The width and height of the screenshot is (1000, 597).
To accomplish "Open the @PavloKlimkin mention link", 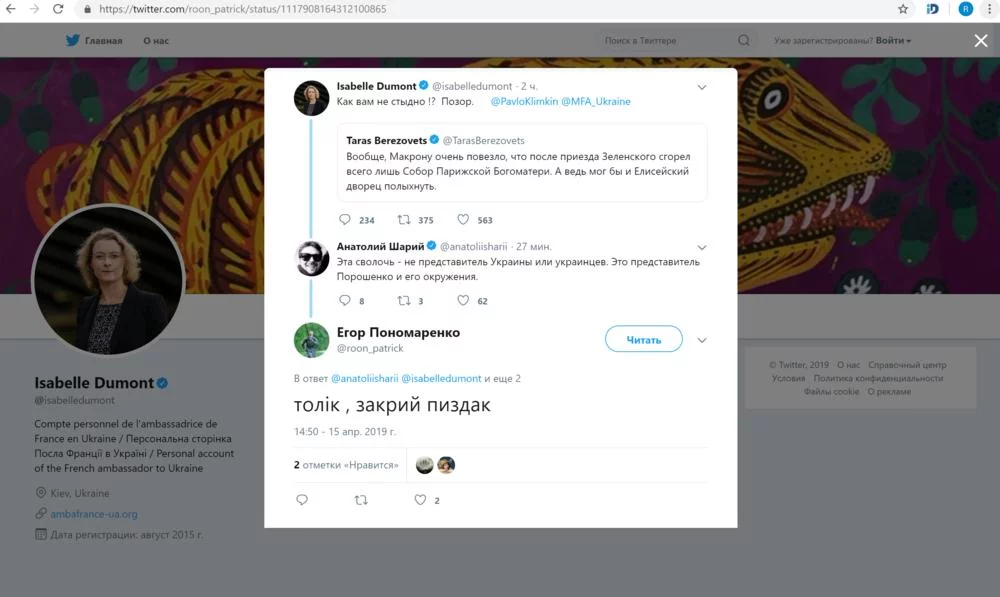I will coord(523,102).
